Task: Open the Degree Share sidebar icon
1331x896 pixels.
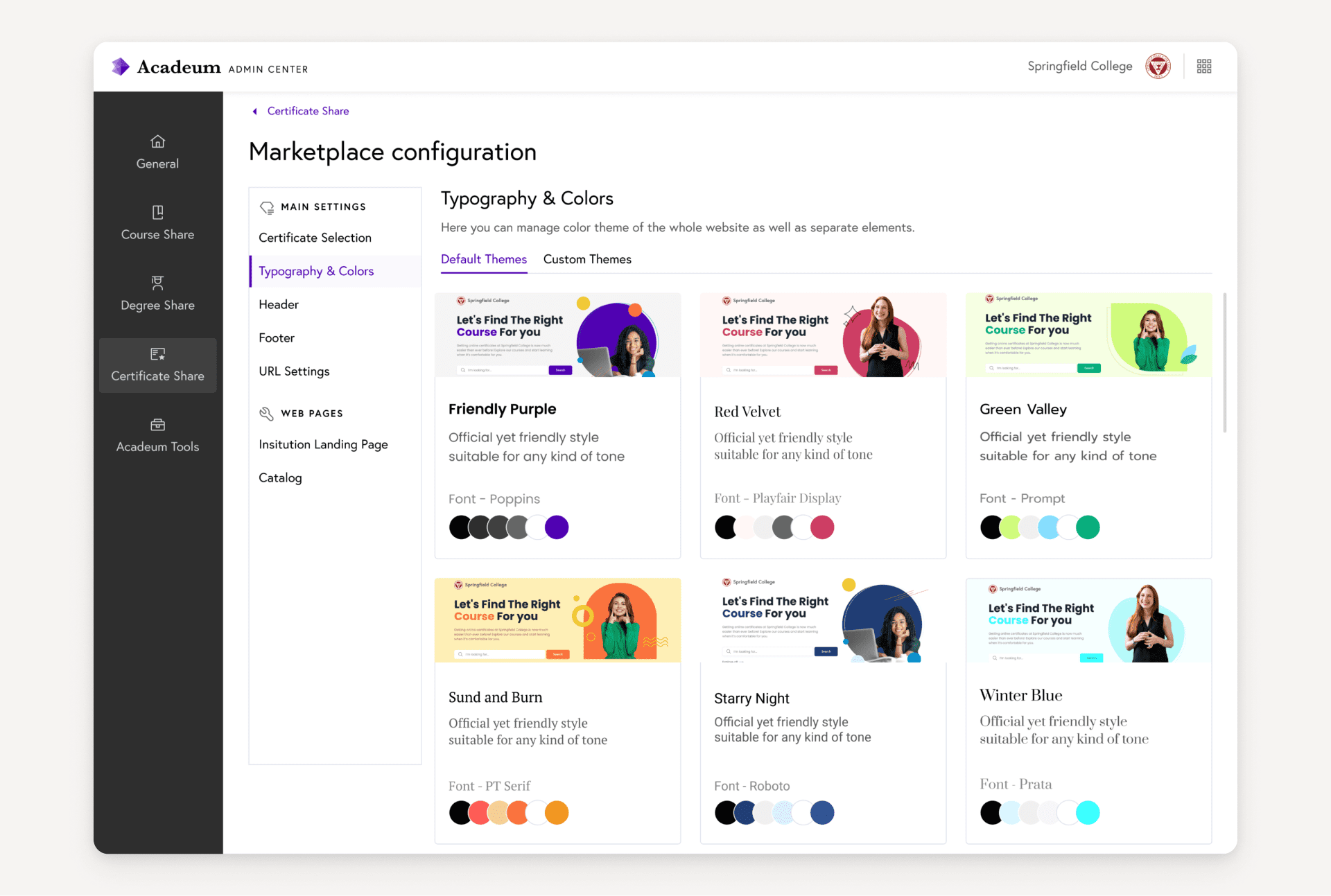Action: (157, 284)
